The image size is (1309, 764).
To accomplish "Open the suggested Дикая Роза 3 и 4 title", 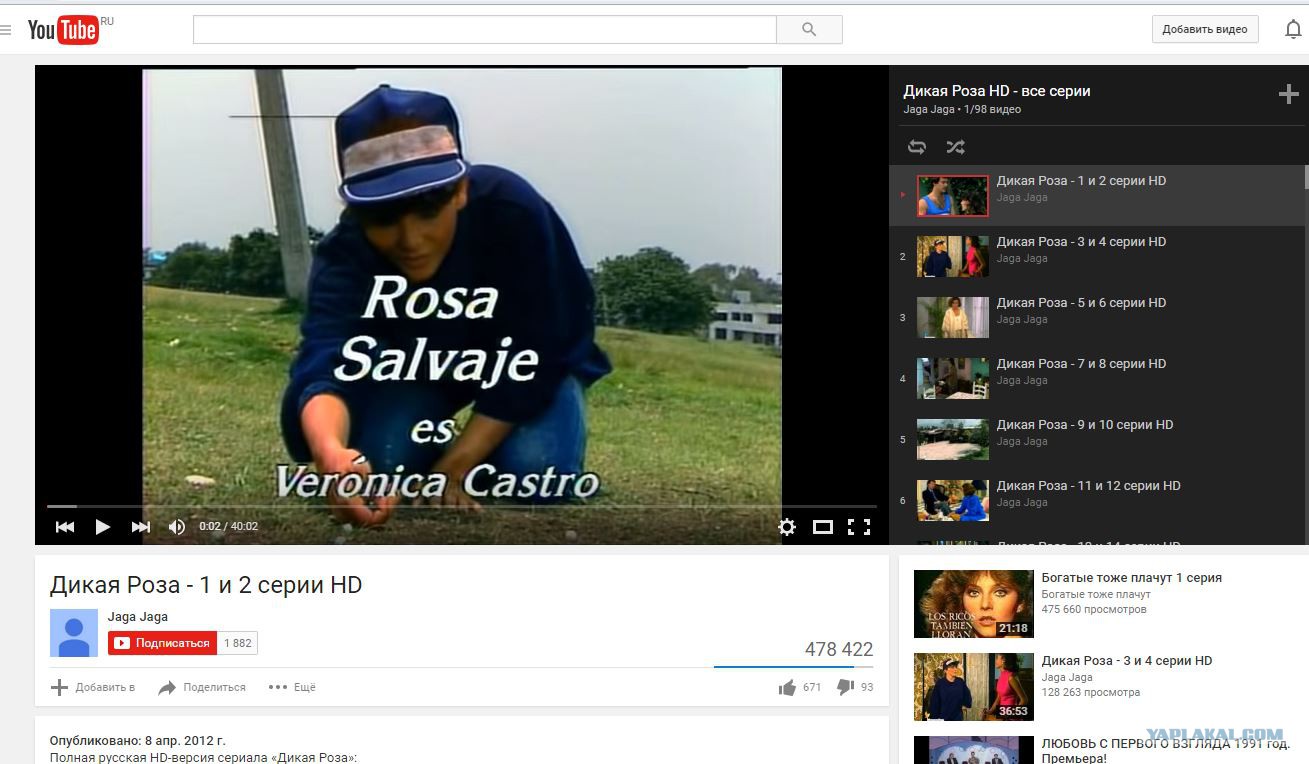I will click(x=1127, y=661).
